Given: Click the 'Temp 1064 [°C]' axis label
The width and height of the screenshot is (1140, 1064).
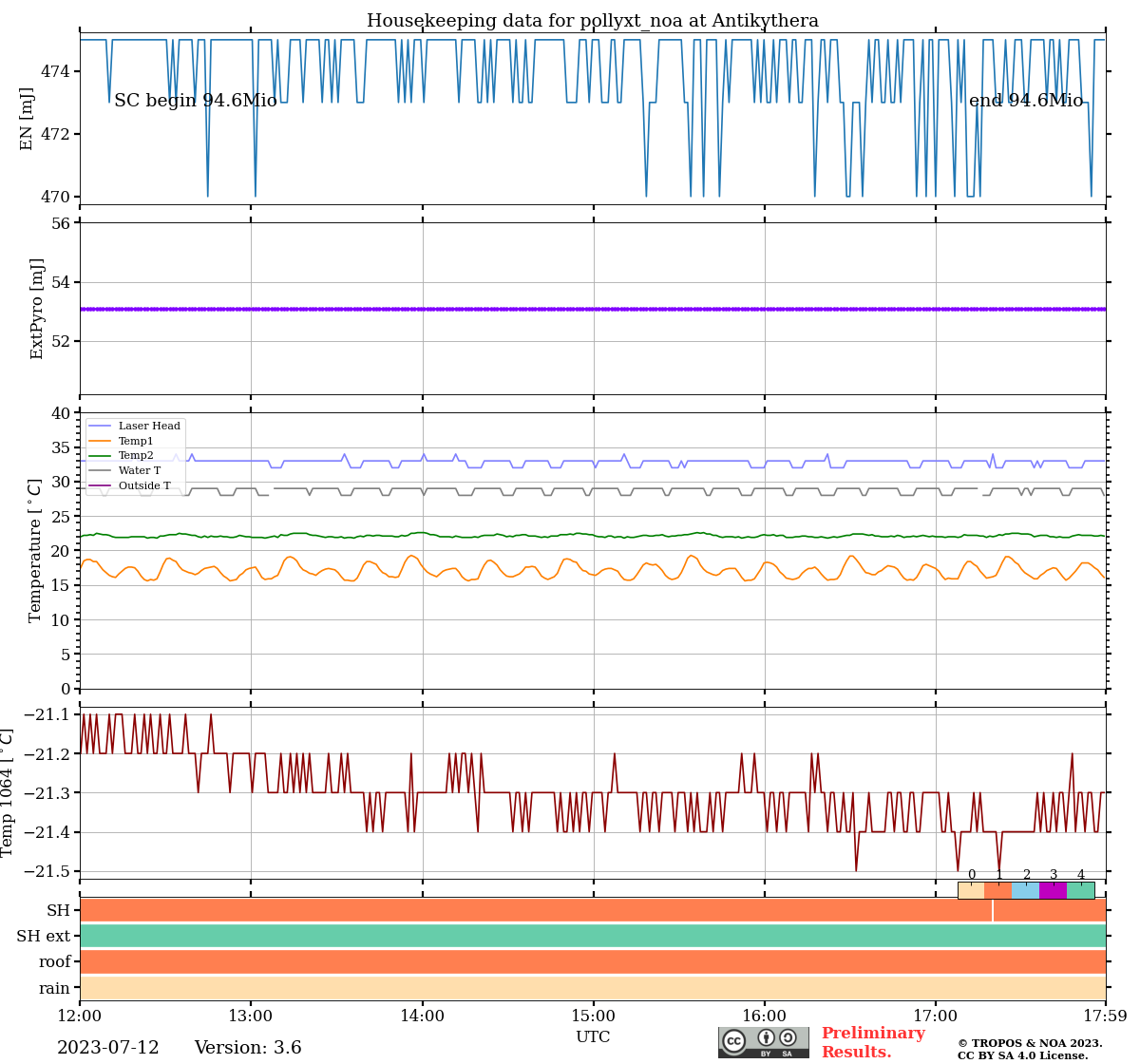Looking at the screenshot, I should point(8,792).
